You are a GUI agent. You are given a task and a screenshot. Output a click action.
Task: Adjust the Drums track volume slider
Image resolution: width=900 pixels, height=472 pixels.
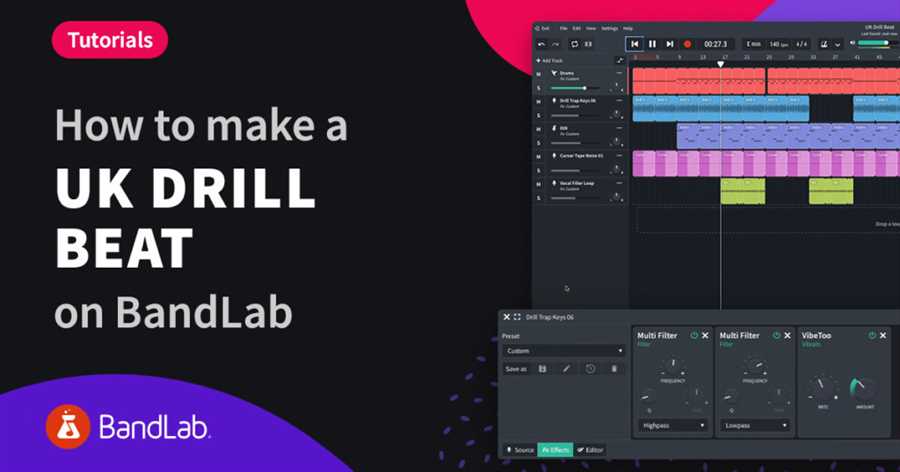574,88
